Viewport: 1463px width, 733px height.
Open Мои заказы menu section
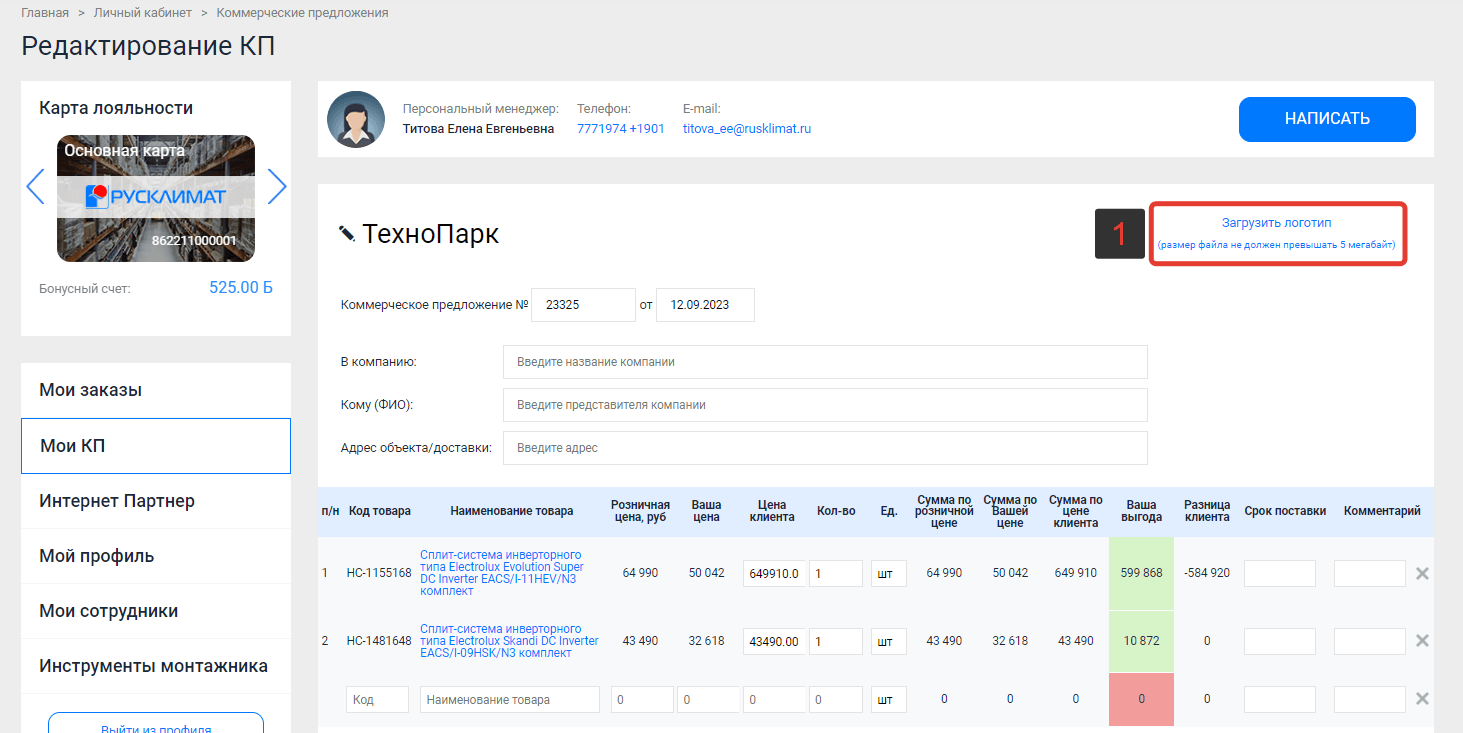pos(156,390)
